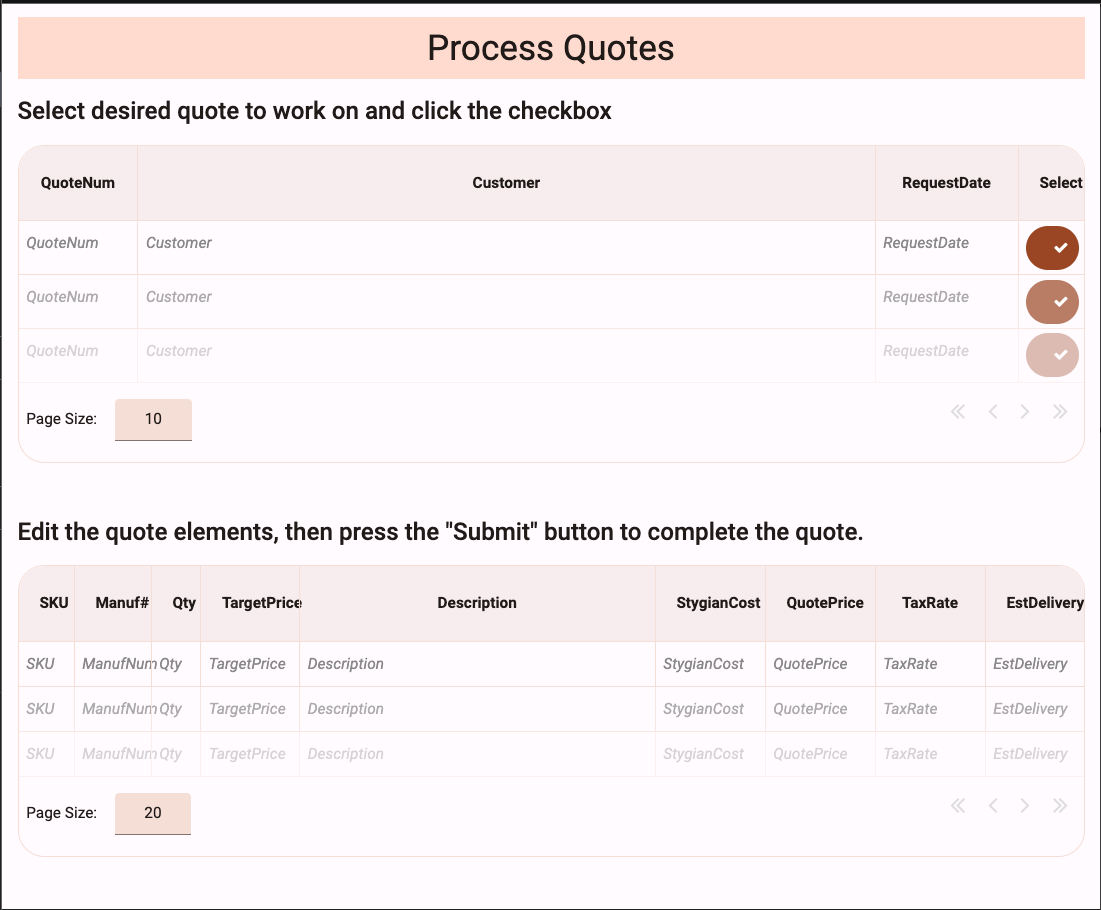This screenshot has height=910, width=1101.
Task: Toggle Select switch in third quote row
Action: pos(1052,356)
